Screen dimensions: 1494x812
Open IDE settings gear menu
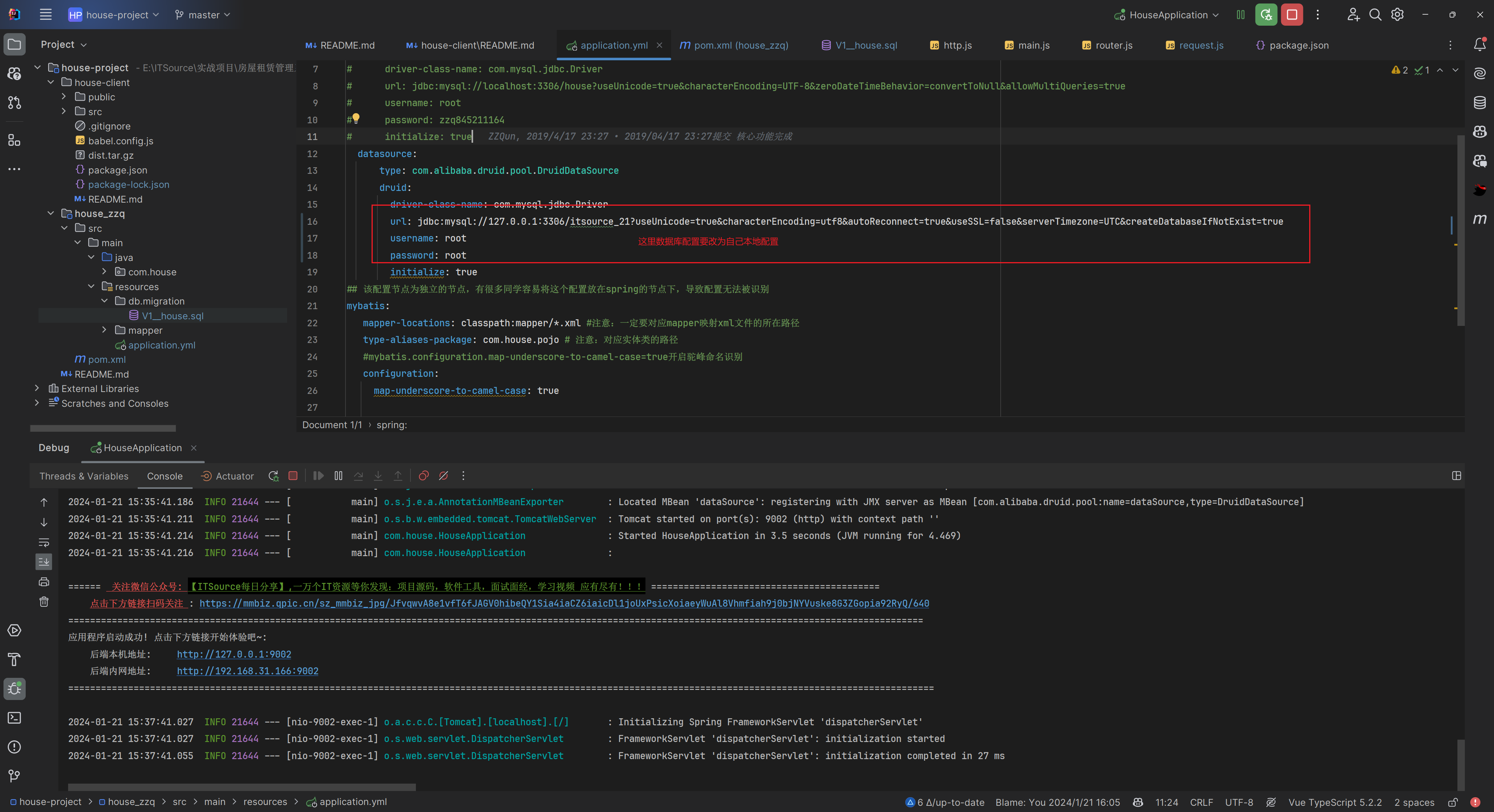coord(1397,14)
